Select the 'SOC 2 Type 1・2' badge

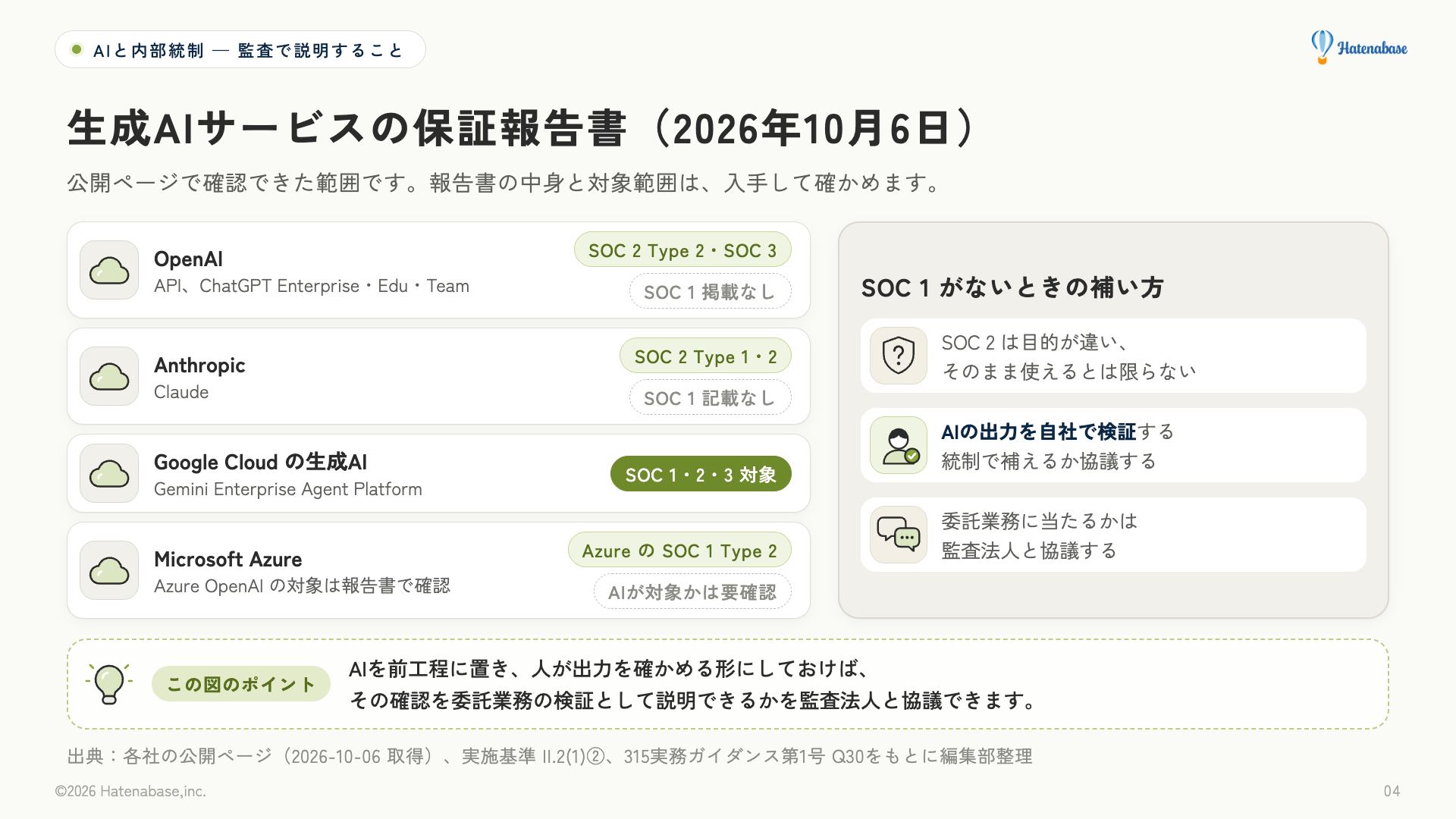(705, 356)
